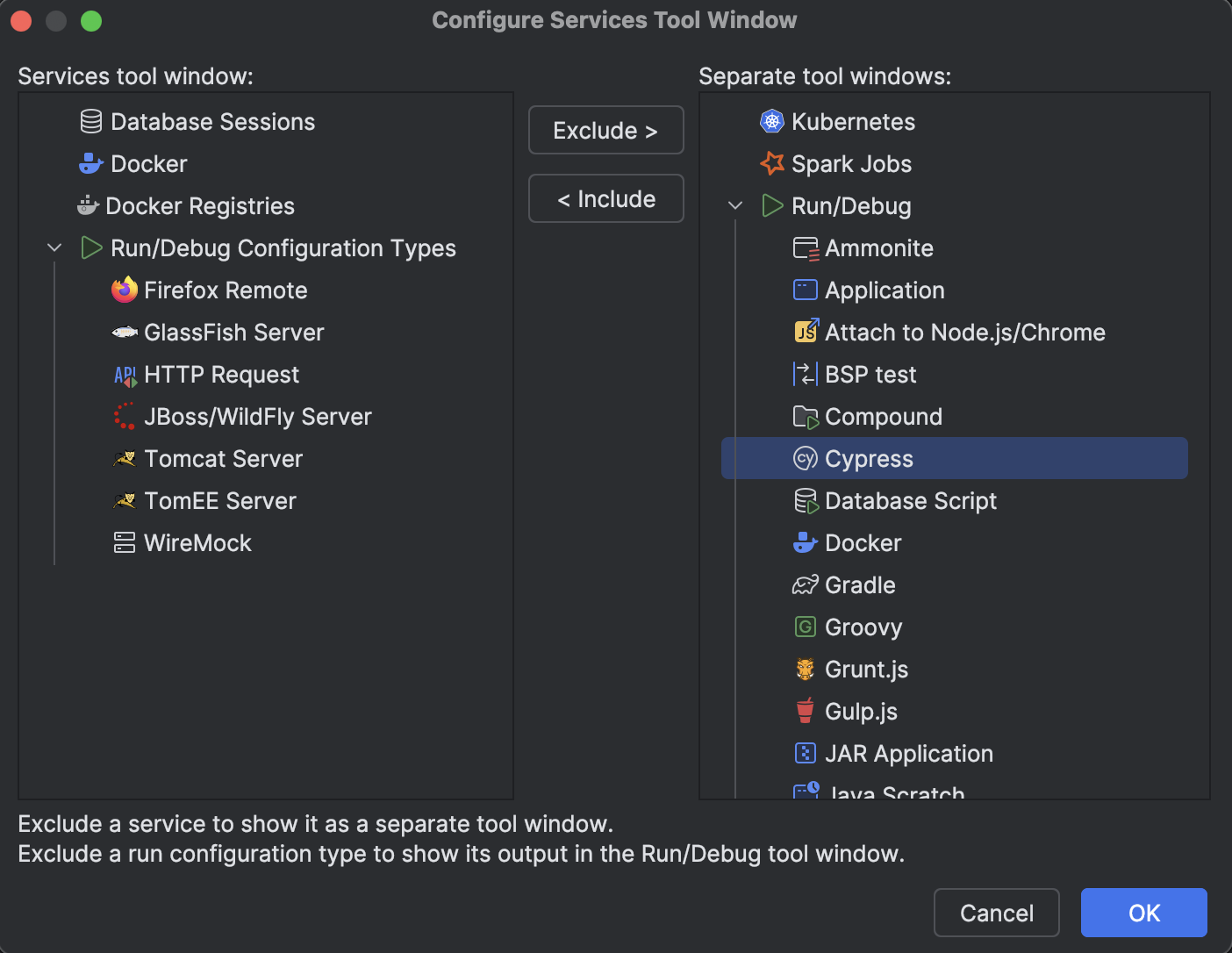The height and width of the screenshot is (953, 1232).
Task: Collapse the Run/Debug Configuration Types node
Action: tap(54, 247)
